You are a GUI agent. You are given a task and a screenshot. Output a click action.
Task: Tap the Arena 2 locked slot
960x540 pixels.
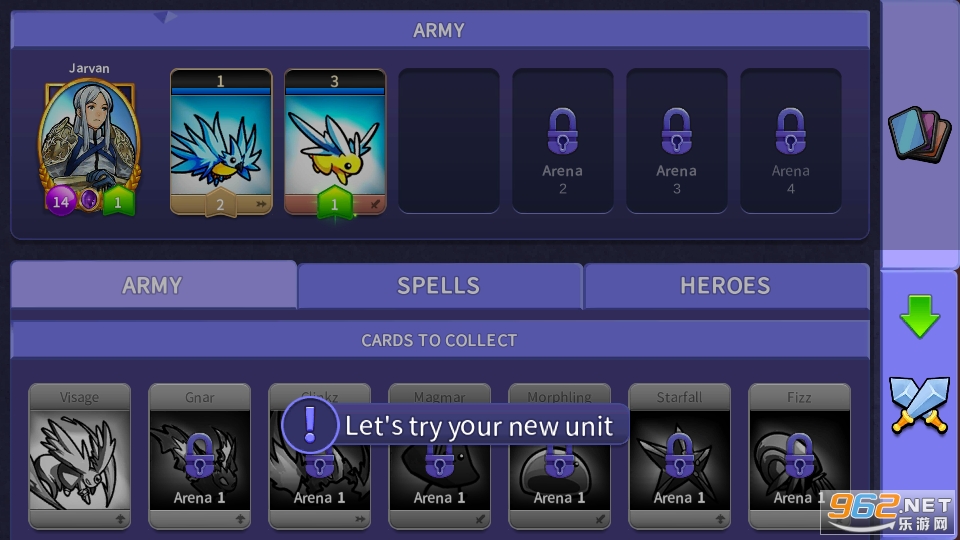click(x=563, y=141)
